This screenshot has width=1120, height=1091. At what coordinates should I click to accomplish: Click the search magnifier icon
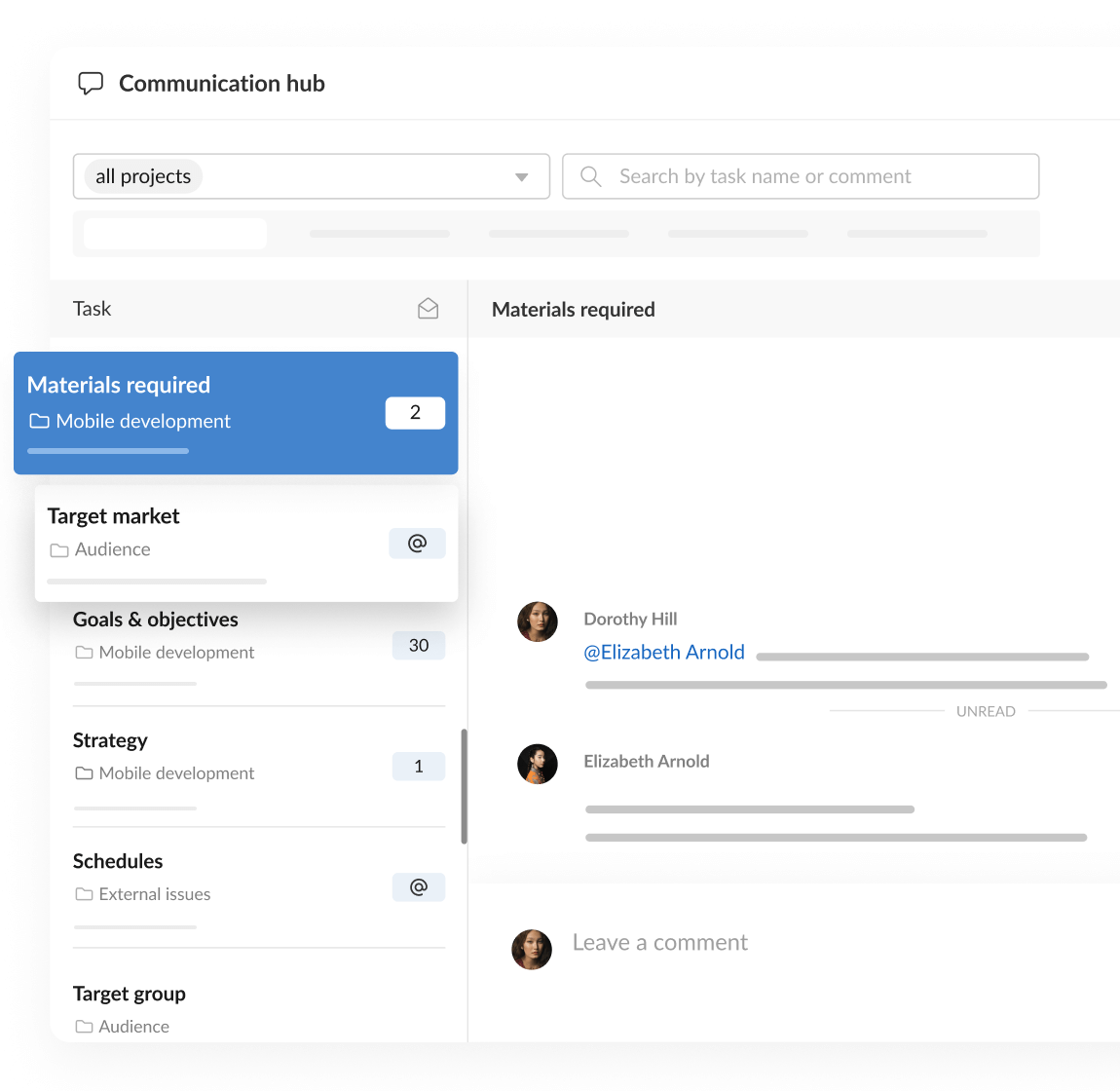(591, 176)
